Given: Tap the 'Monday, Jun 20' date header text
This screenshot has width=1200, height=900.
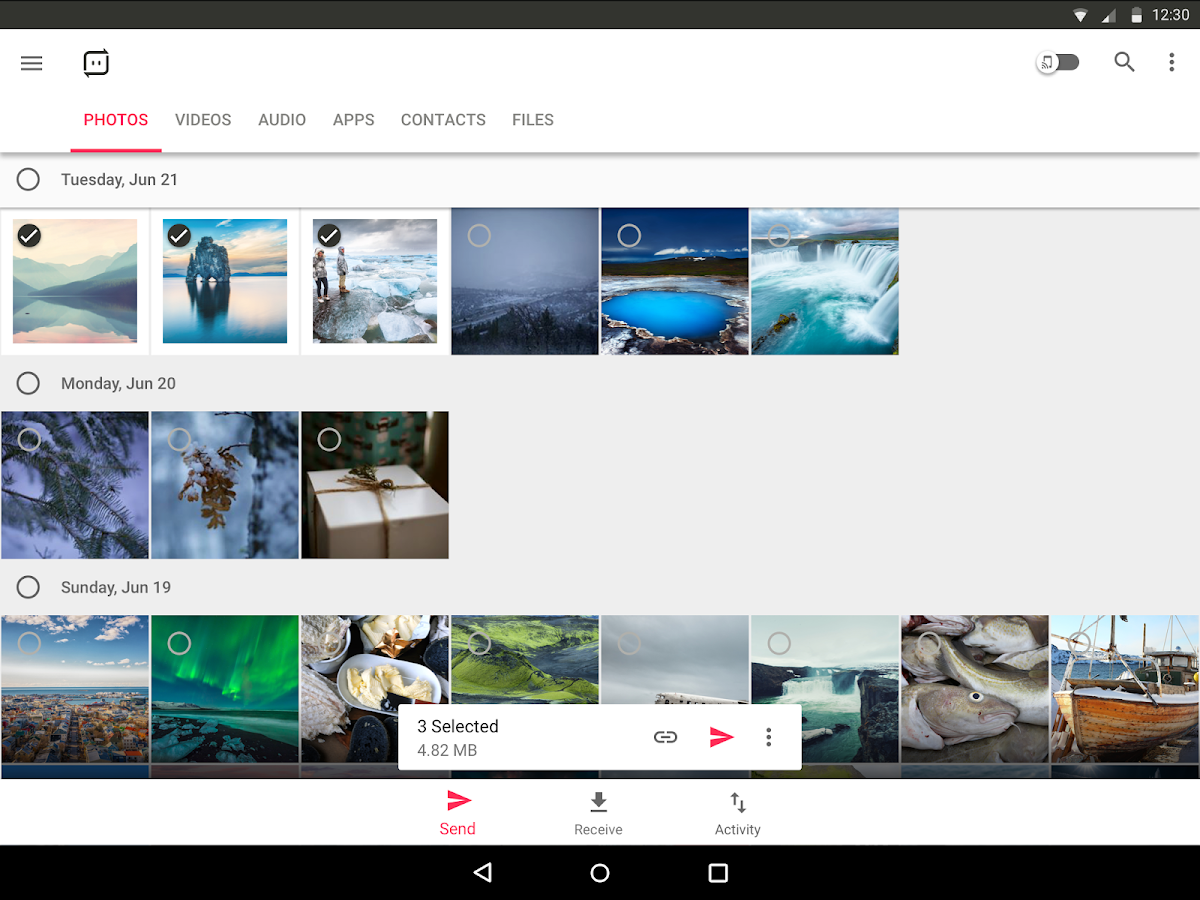Looking at the screenshot, I should (x=118, y=384).
